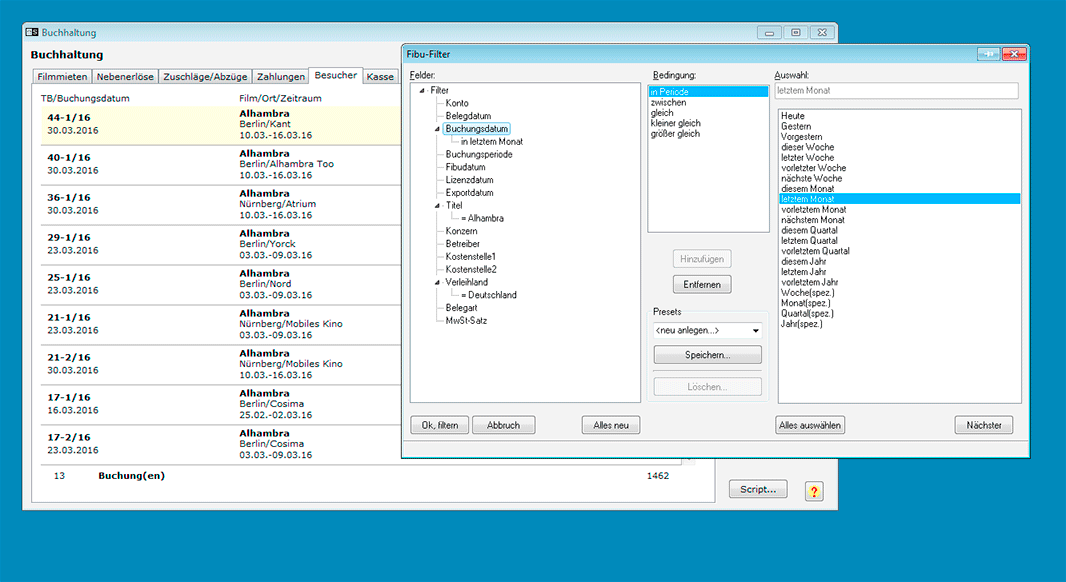Image resolution: width=1066 pixels, height=582 pixels.
Task: Click the Auswahl text input field
Action: 896,91
